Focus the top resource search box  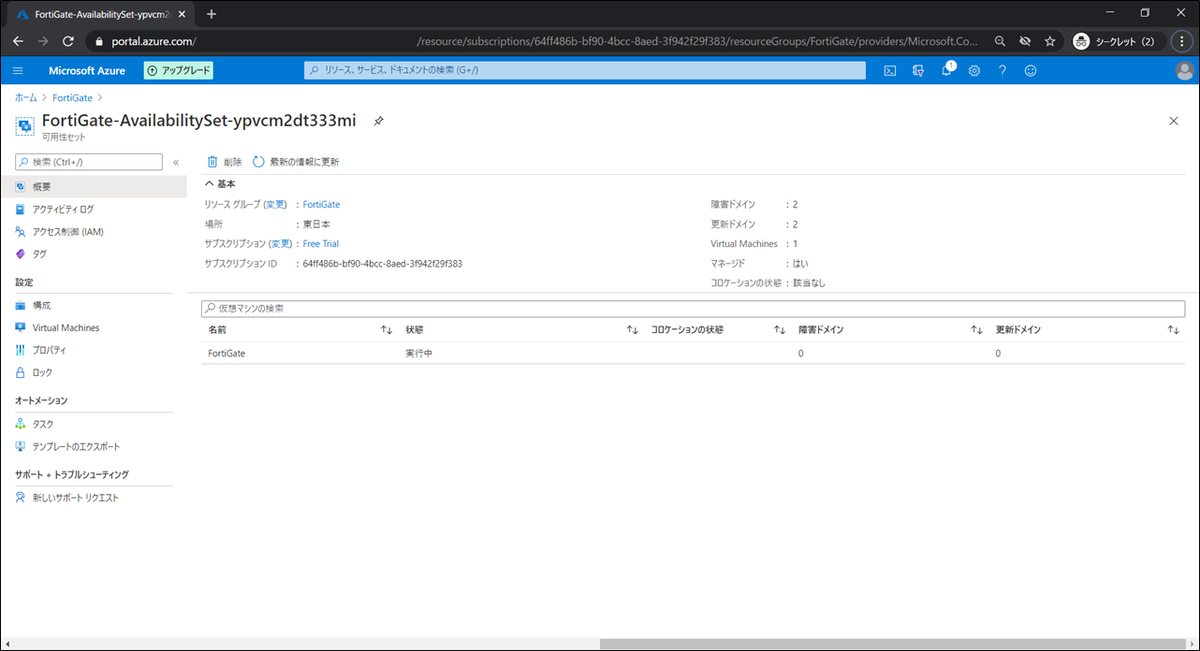pos(585,70)
